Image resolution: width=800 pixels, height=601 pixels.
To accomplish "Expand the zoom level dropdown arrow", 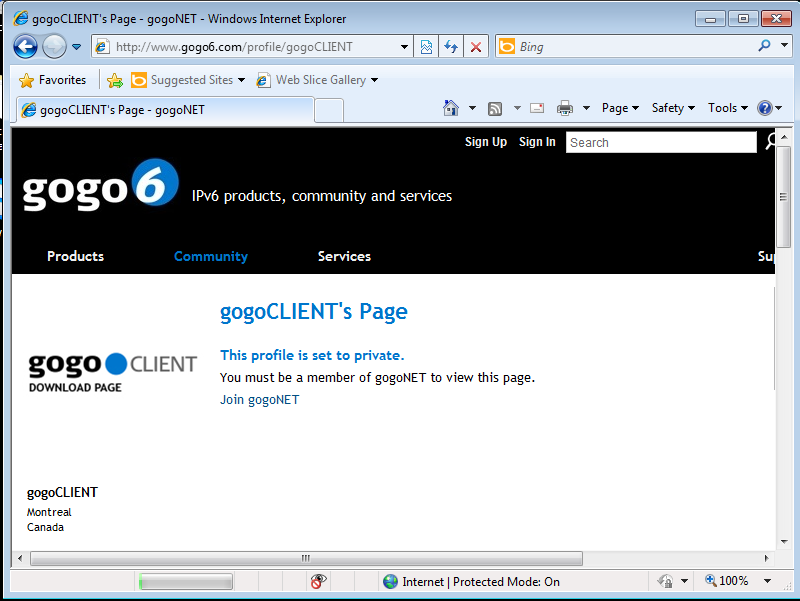I will pos(767,581).
